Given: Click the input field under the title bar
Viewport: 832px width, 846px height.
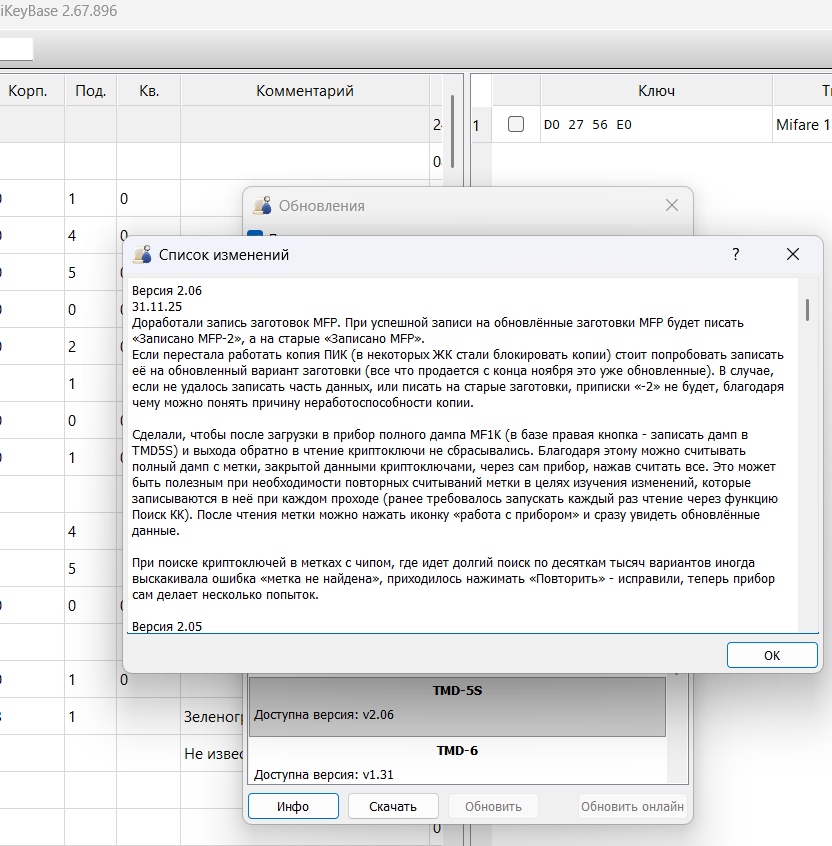Looking at the screenshot, I should point(16,49).
